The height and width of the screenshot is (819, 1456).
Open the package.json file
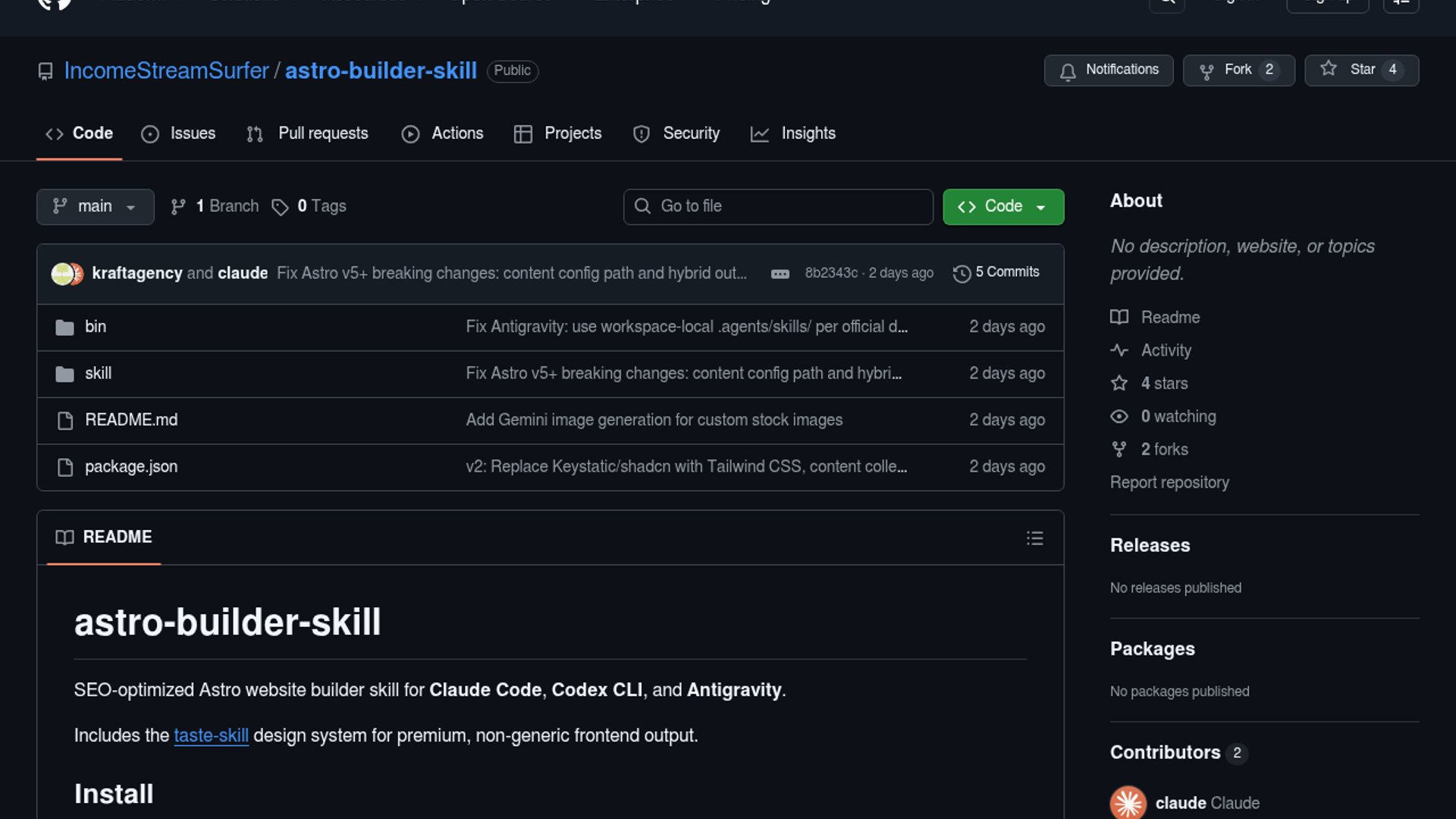[131, 467]
